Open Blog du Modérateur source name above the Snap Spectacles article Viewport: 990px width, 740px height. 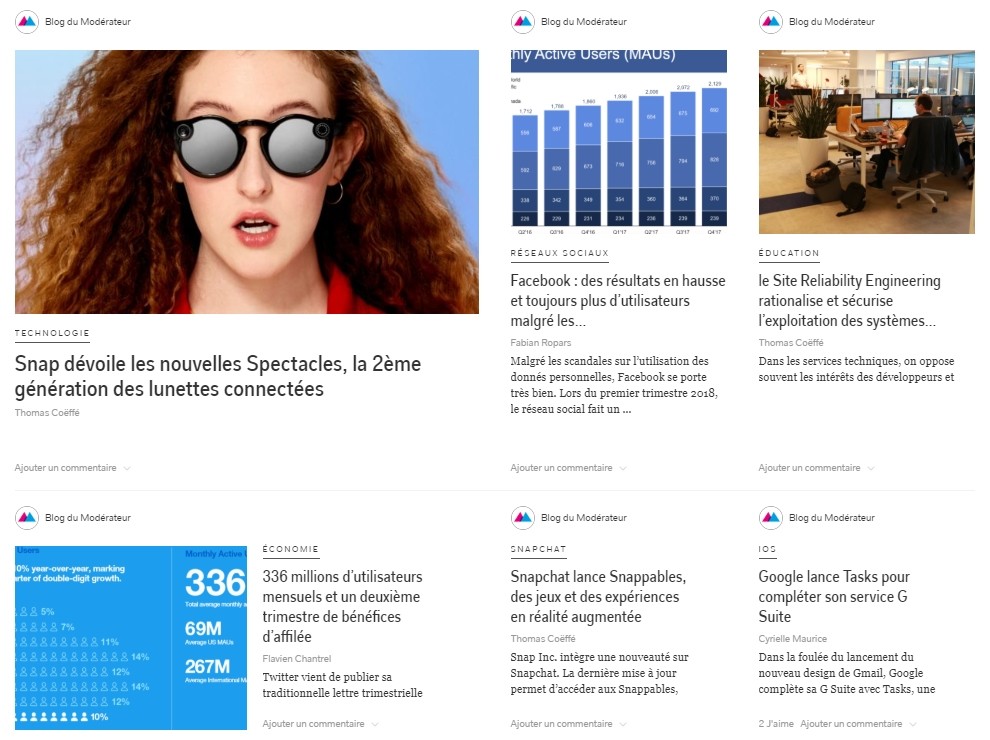[x=88, y=22]
